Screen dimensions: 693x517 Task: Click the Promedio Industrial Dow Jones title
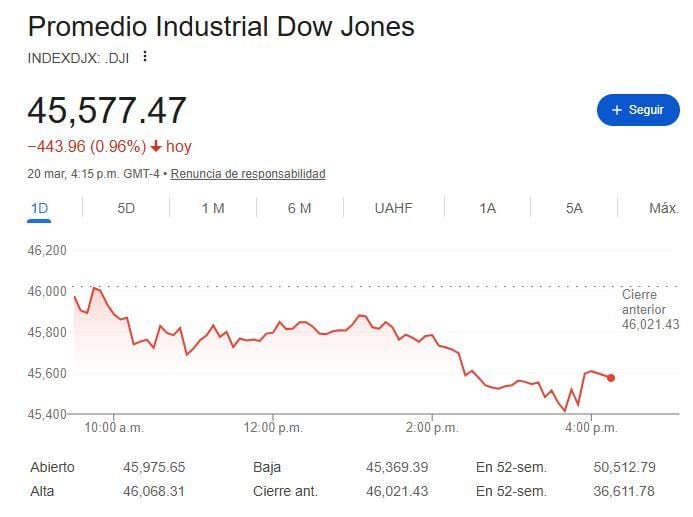pos(221,26)
